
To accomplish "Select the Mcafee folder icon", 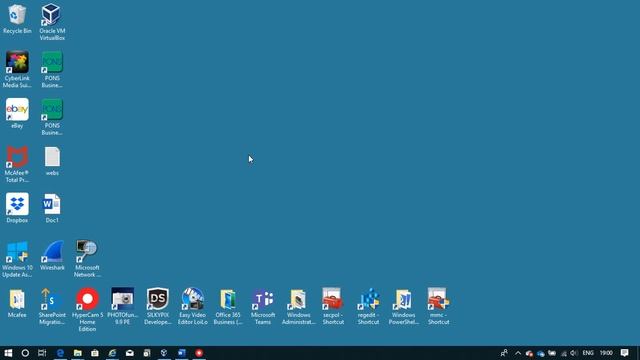I will (17, 302).
